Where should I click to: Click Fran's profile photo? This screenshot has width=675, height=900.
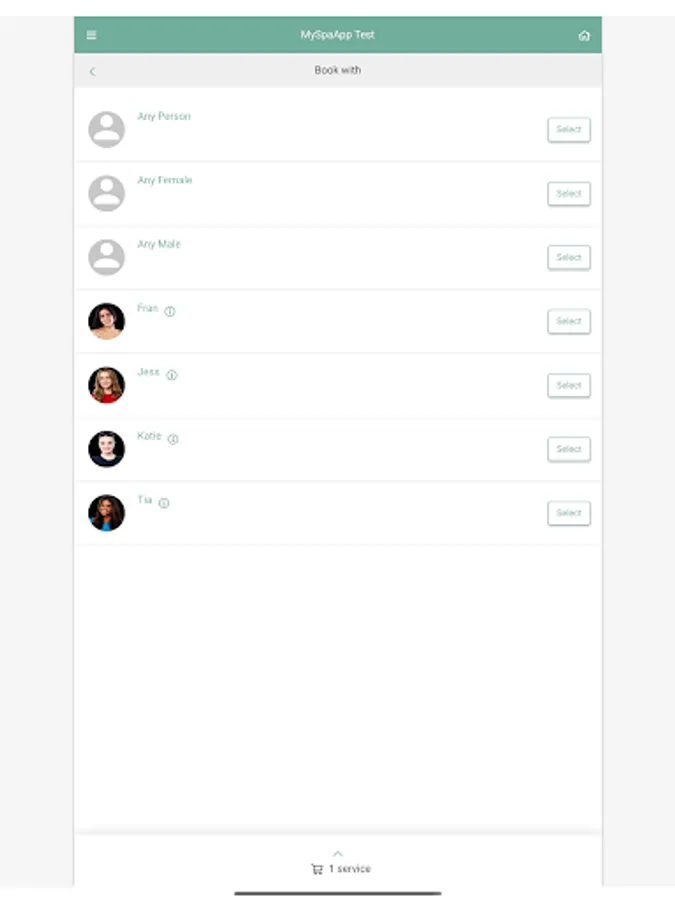pos(107,321)
